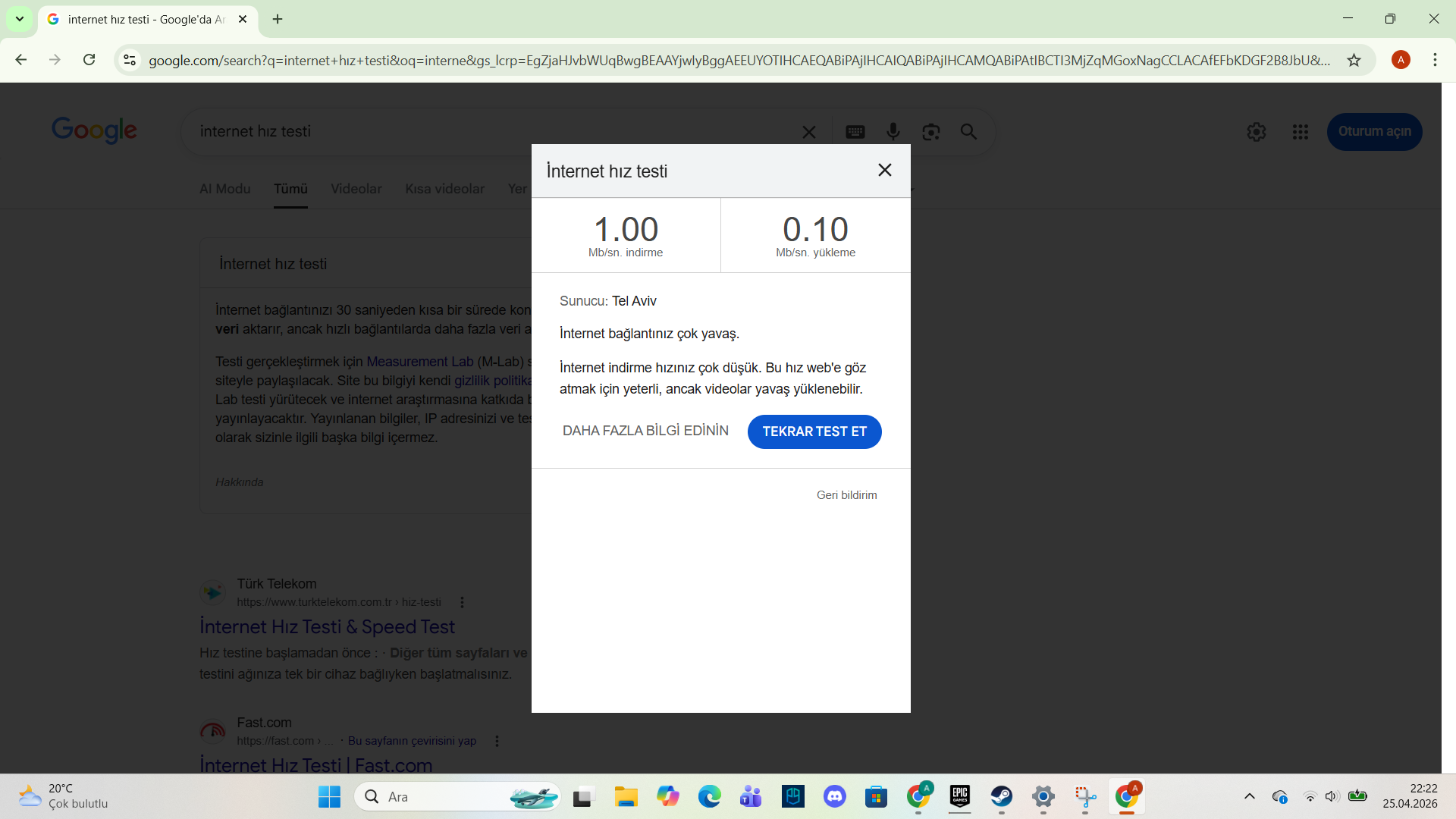Click the search magnifier icon
This screenshot has height=819, width=1456.
(x=968, y=132)
